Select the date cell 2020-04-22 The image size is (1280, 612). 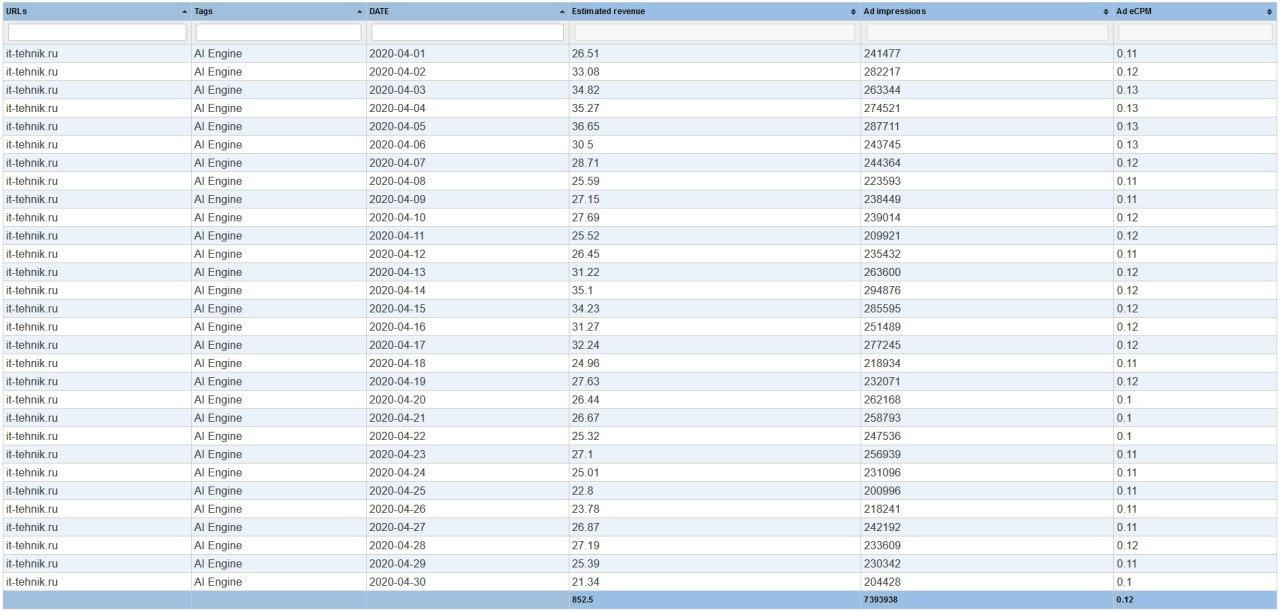397,437
